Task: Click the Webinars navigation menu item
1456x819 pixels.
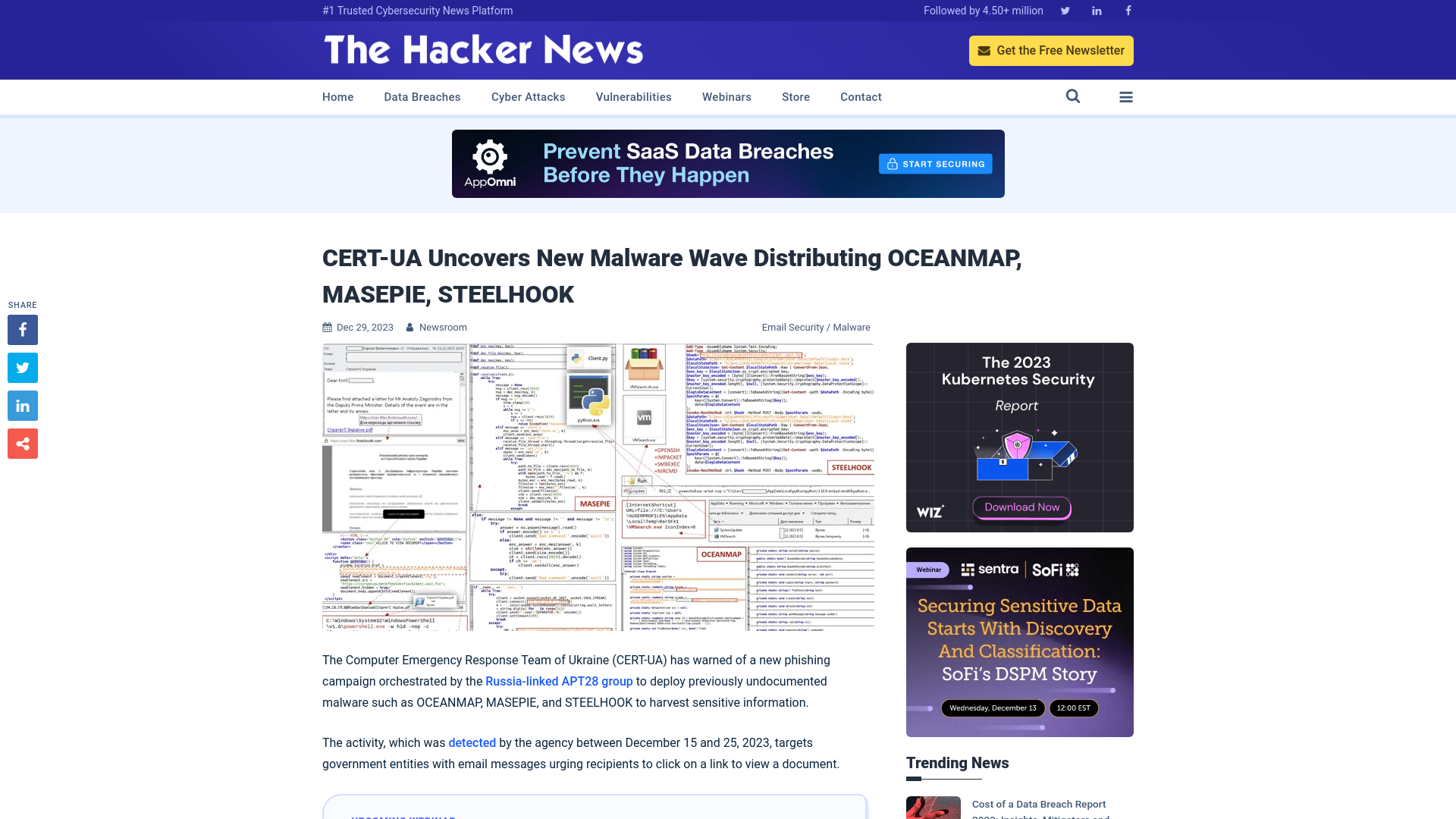Action: click(727, 97)
